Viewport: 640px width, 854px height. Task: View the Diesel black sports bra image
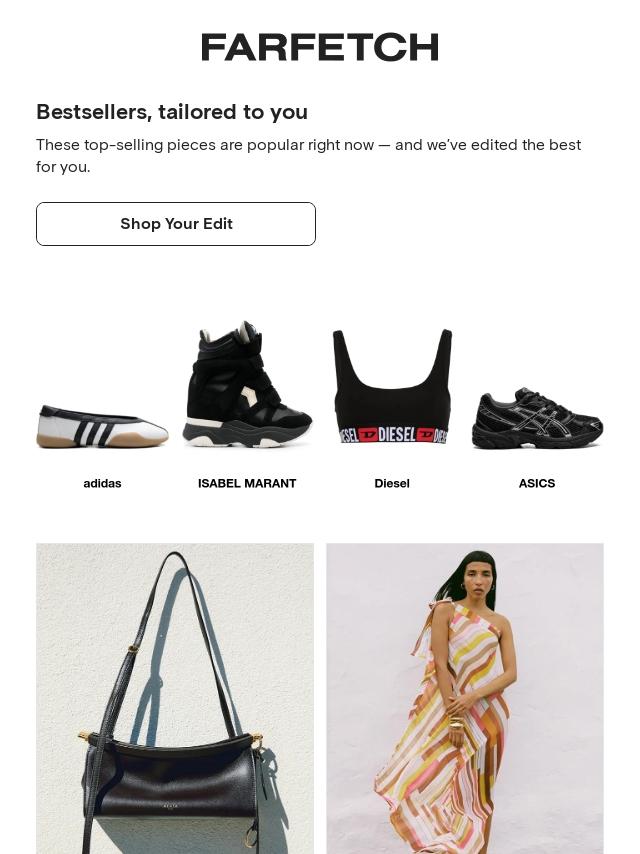point(392,386)
